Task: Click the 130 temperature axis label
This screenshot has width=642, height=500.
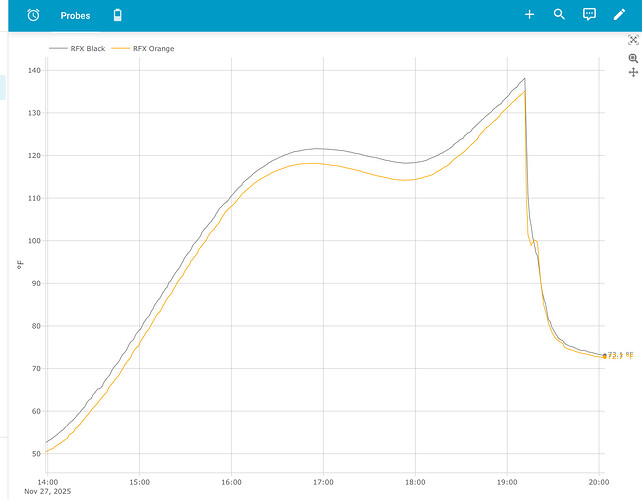Action: tap(34, 113)
